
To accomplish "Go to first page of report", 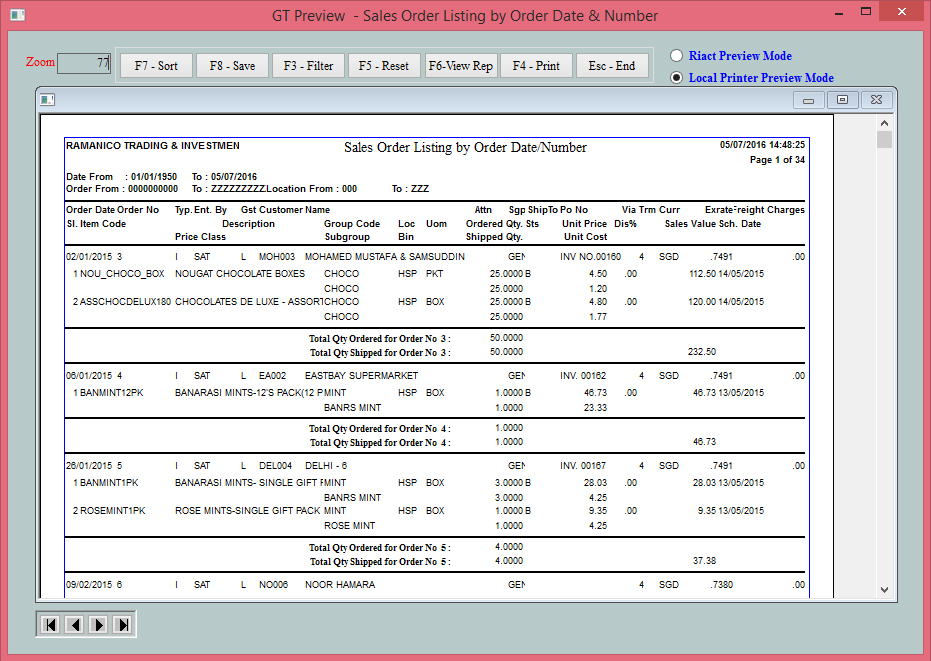I will 49,624.
